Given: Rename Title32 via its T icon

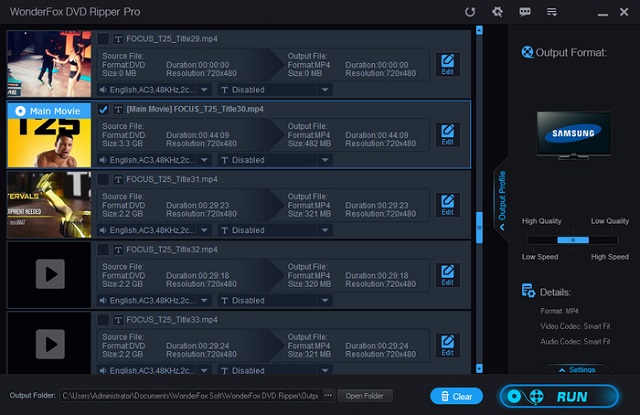Looking at the screenshot, I should 118,250.
